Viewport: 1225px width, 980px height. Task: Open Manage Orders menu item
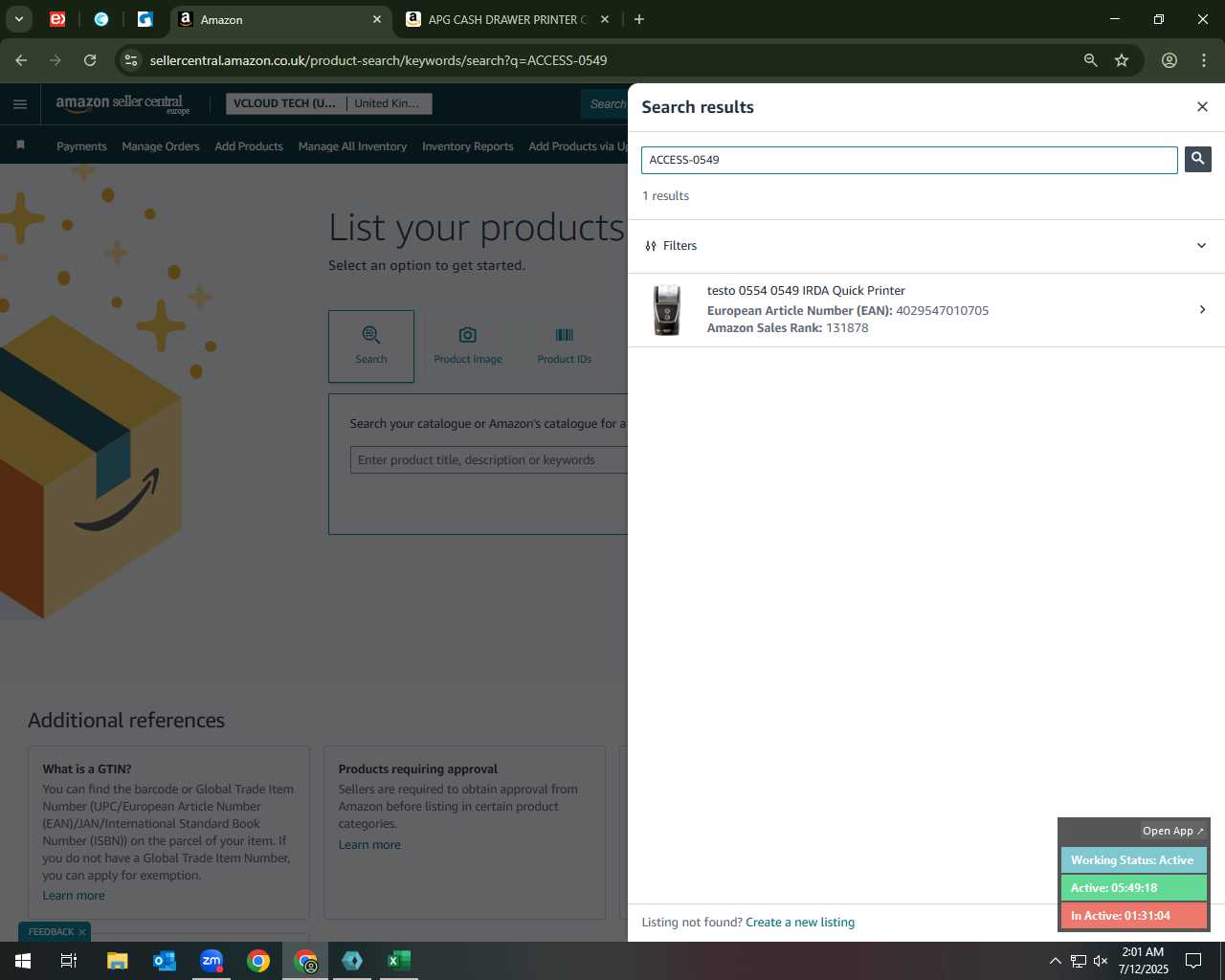(x=161, y=146)
